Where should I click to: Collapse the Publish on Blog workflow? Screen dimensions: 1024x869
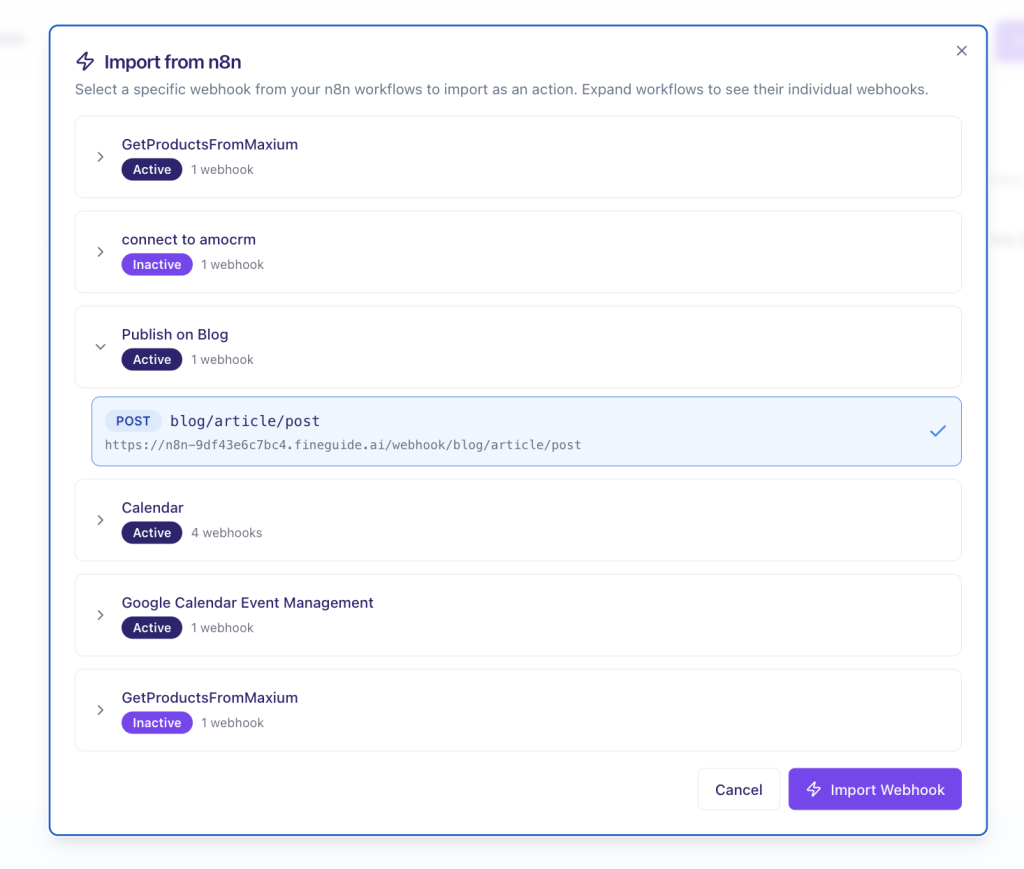pos(100,347)
